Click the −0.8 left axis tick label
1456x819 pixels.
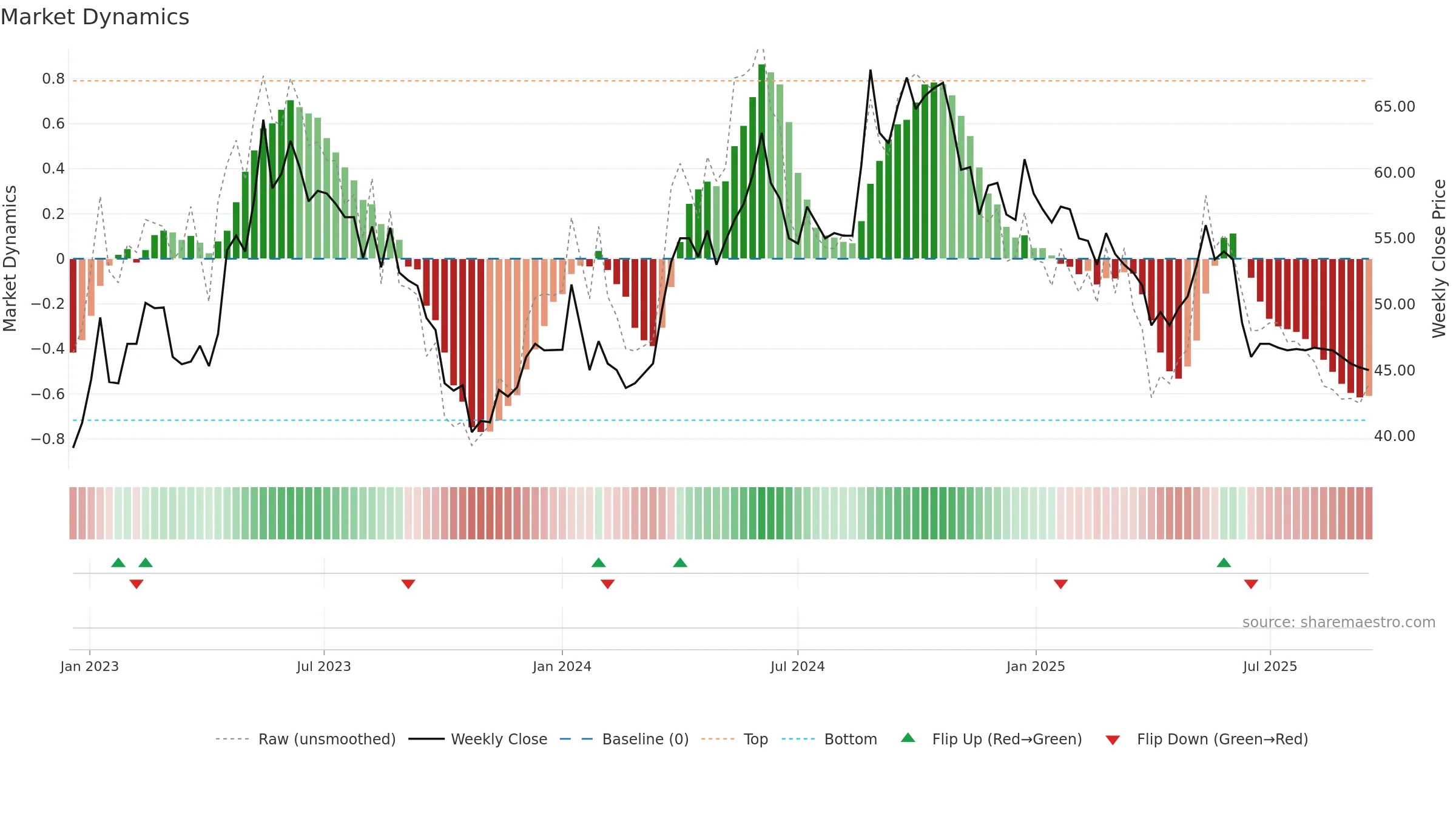pos(48,439)
